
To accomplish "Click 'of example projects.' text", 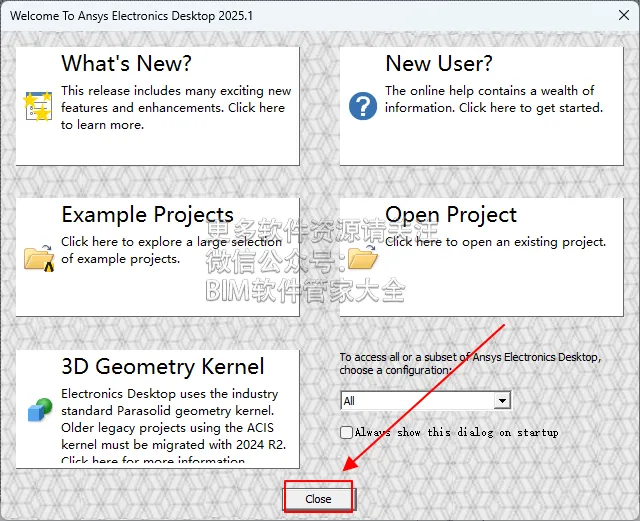I will 120,259.
